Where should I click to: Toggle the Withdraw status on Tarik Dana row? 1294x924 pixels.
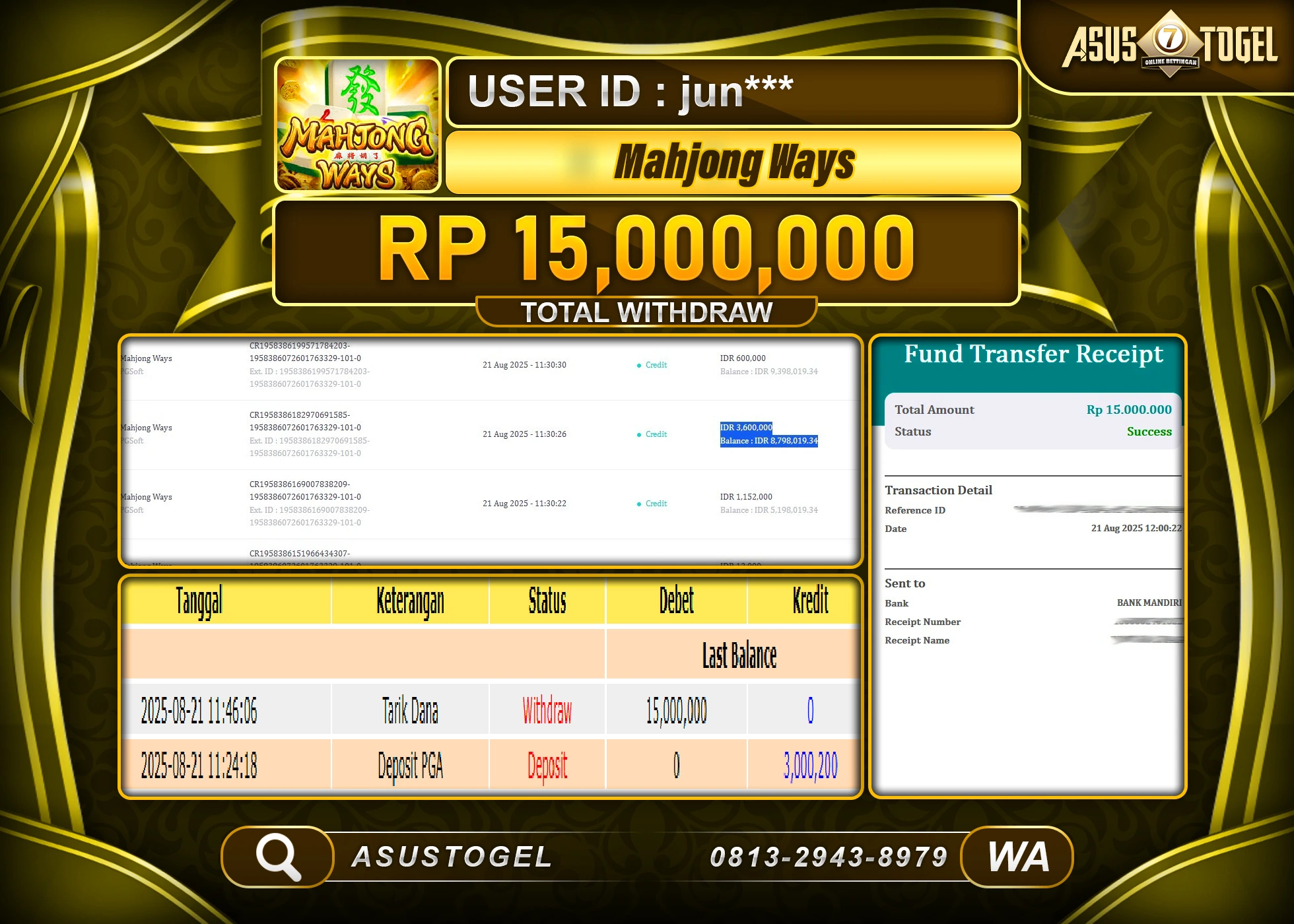[x=547, y=709]
